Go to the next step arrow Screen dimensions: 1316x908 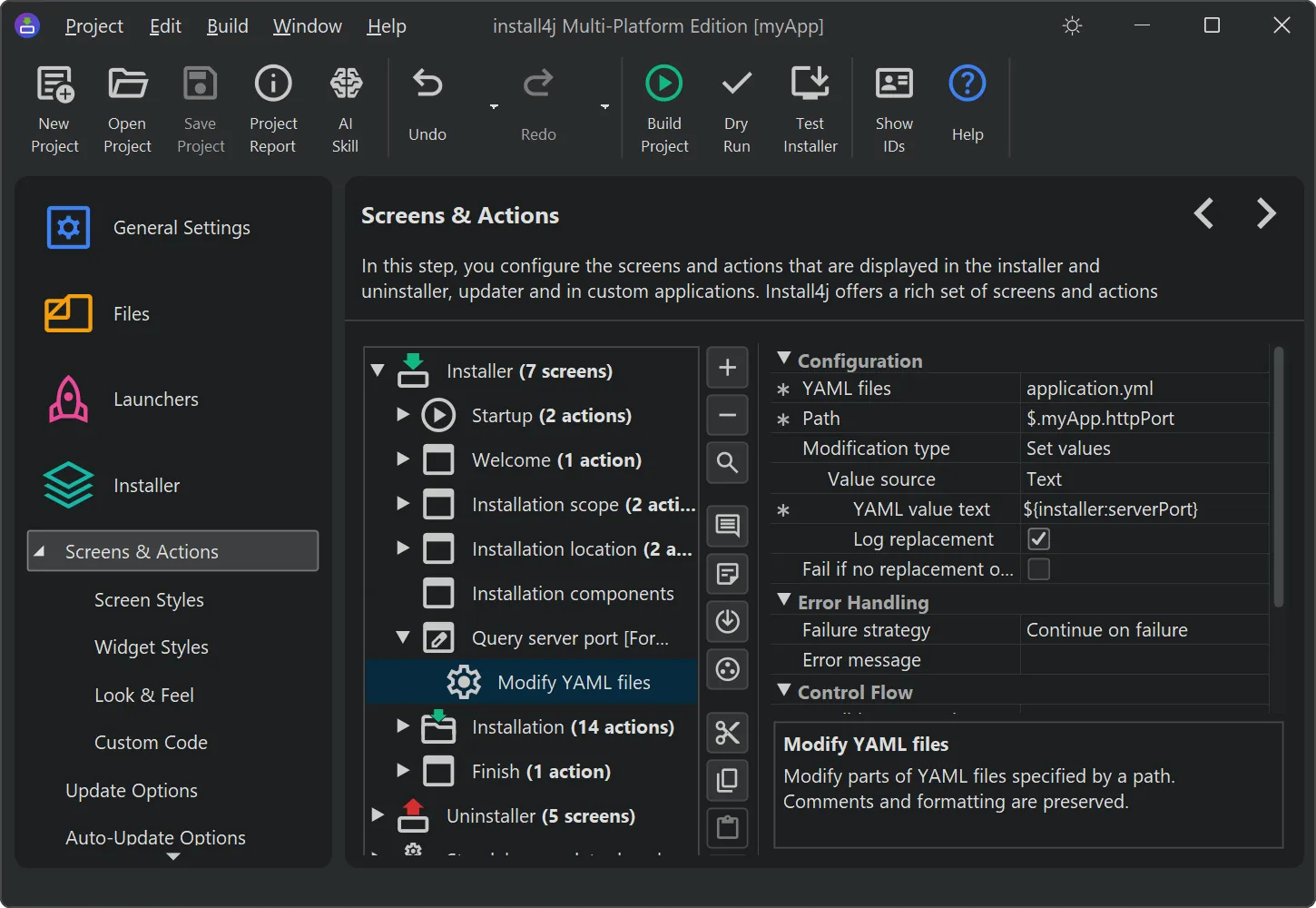(1267, 213)
